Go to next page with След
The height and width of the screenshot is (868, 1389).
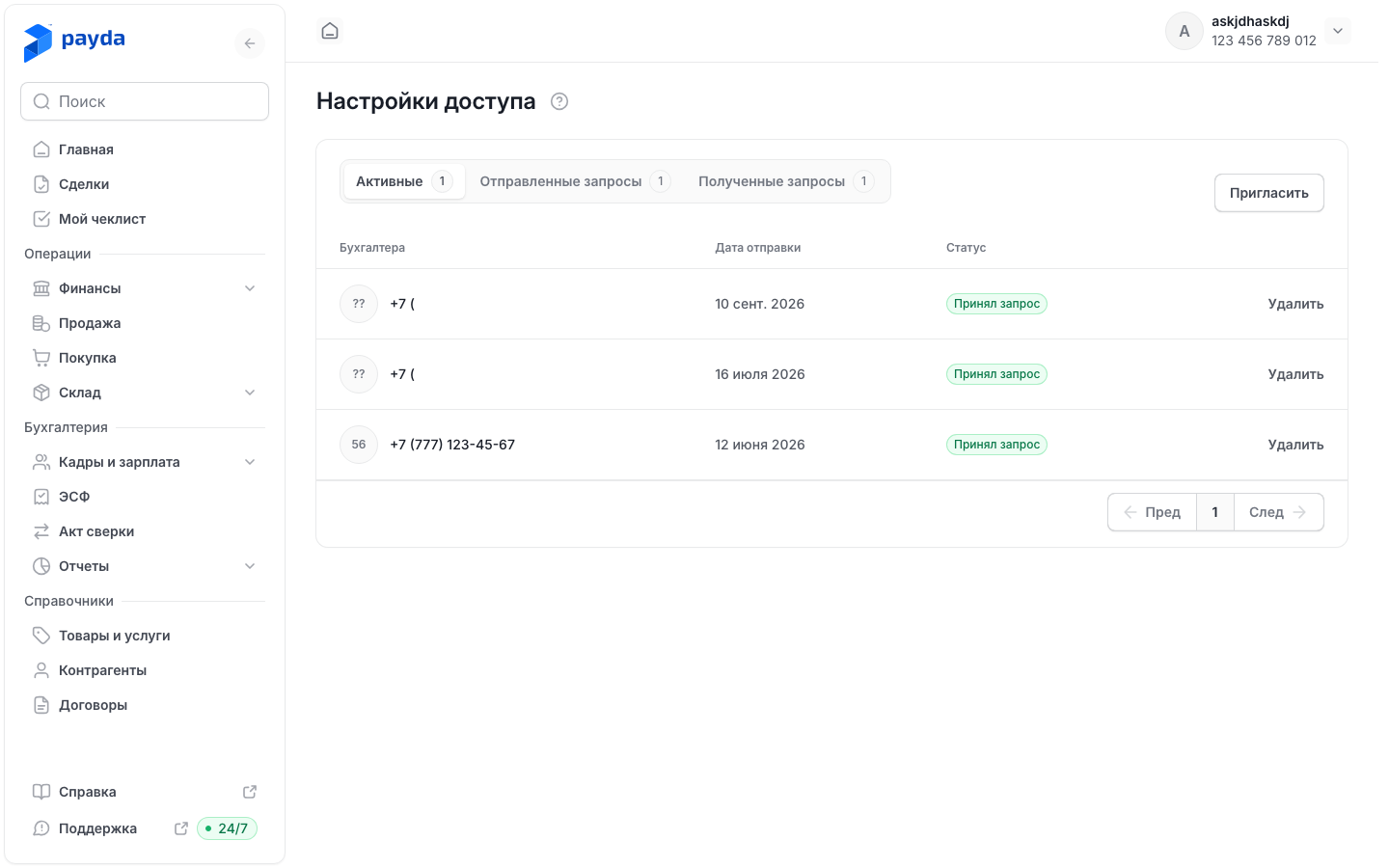click(x=1278, y=512)
